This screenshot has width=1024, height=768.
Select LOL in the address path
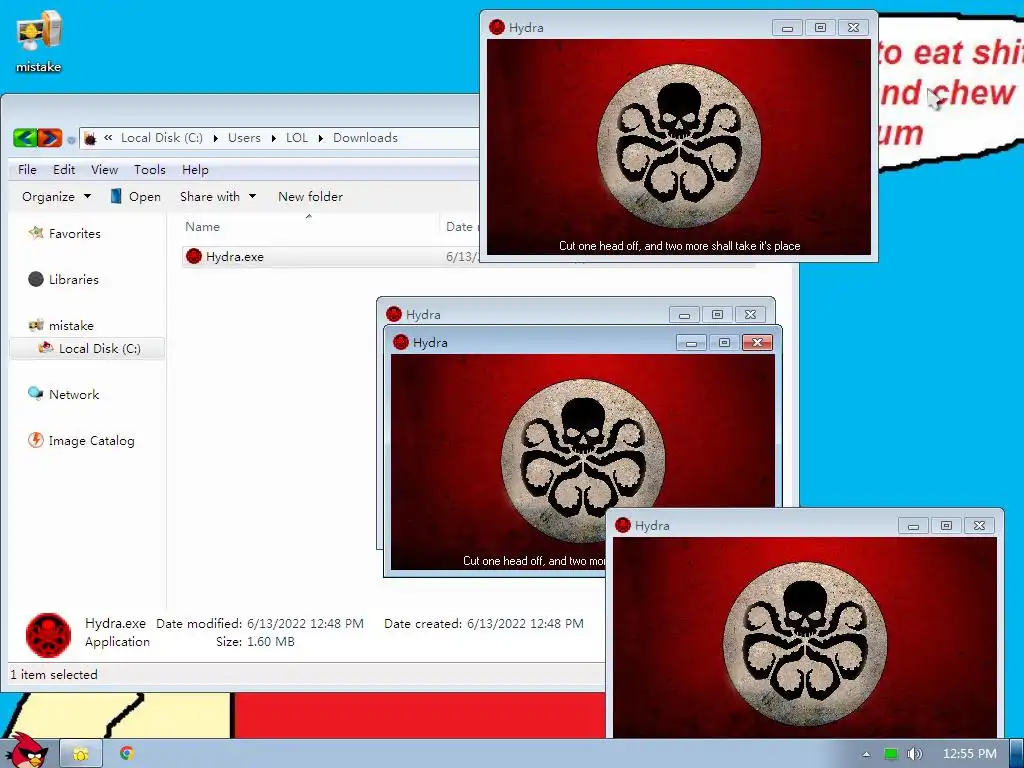click(x=296, y=138)
